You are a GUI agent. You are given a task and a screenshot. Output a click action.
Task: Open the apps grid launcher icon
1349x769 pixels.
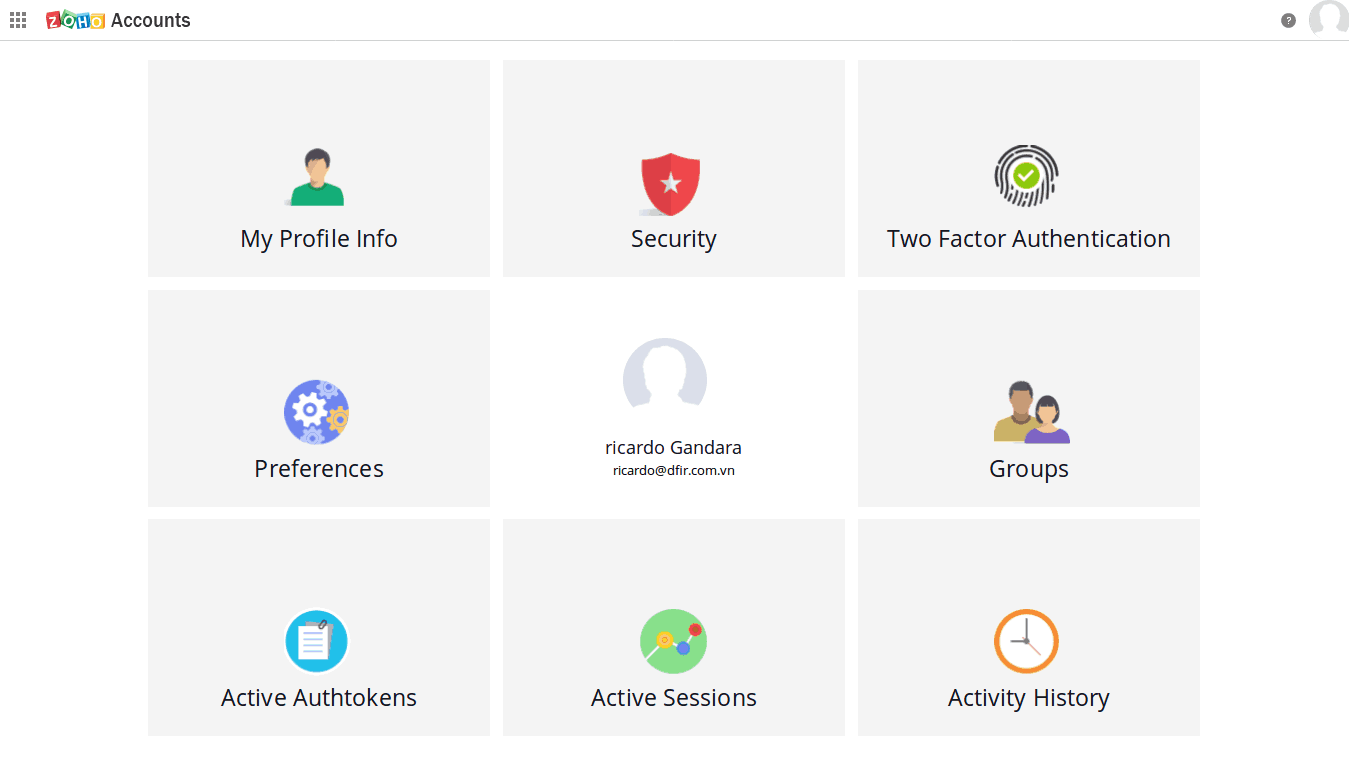click(18, 20)
